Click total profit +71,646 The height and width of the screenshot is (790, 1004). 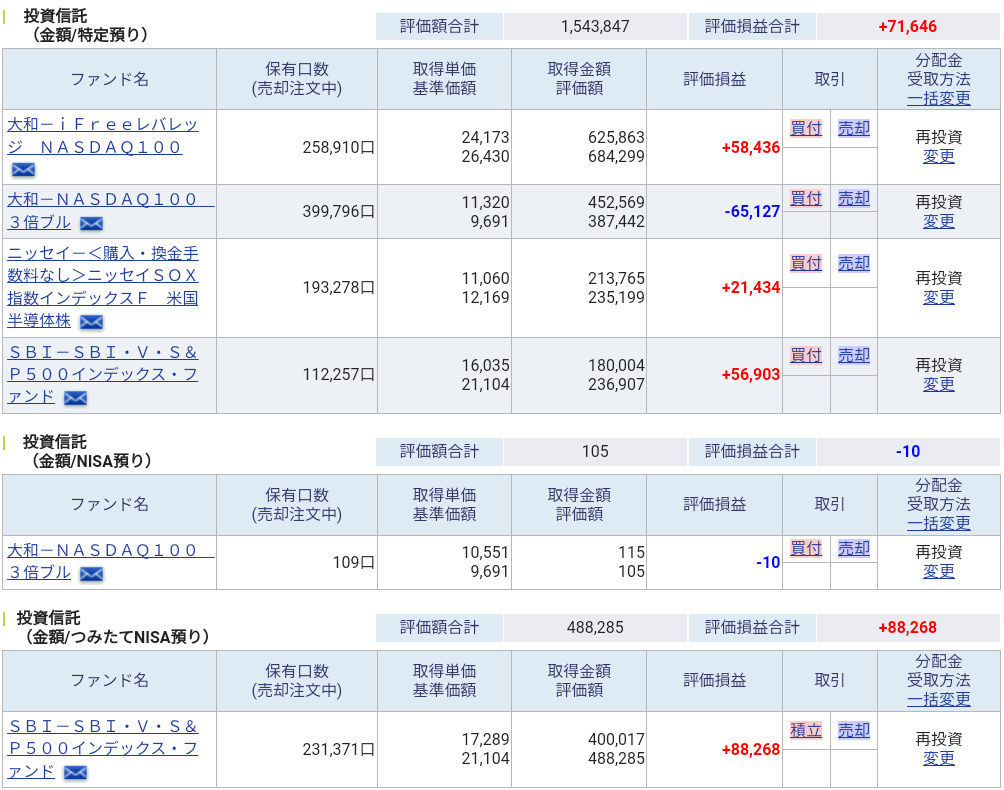(x=907, y=27)
